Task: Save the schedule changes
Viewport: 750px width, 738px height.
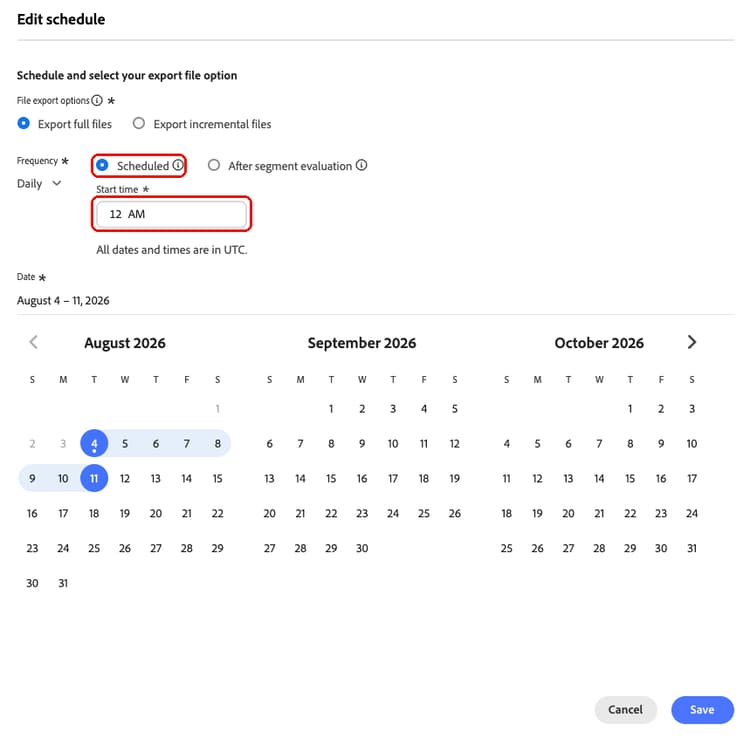Action: pyautogui.click(x=702, y=710)
